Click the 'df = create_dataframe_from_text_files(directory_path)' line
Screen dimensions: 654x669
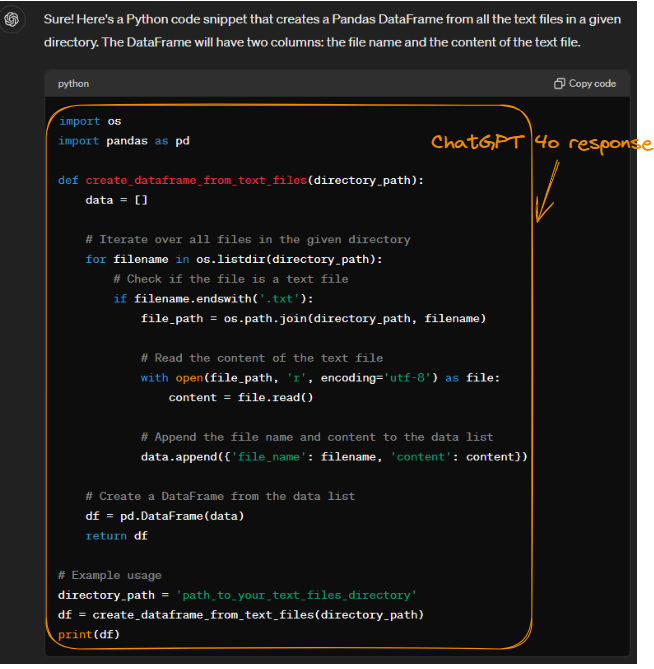(x=241, y=614)
